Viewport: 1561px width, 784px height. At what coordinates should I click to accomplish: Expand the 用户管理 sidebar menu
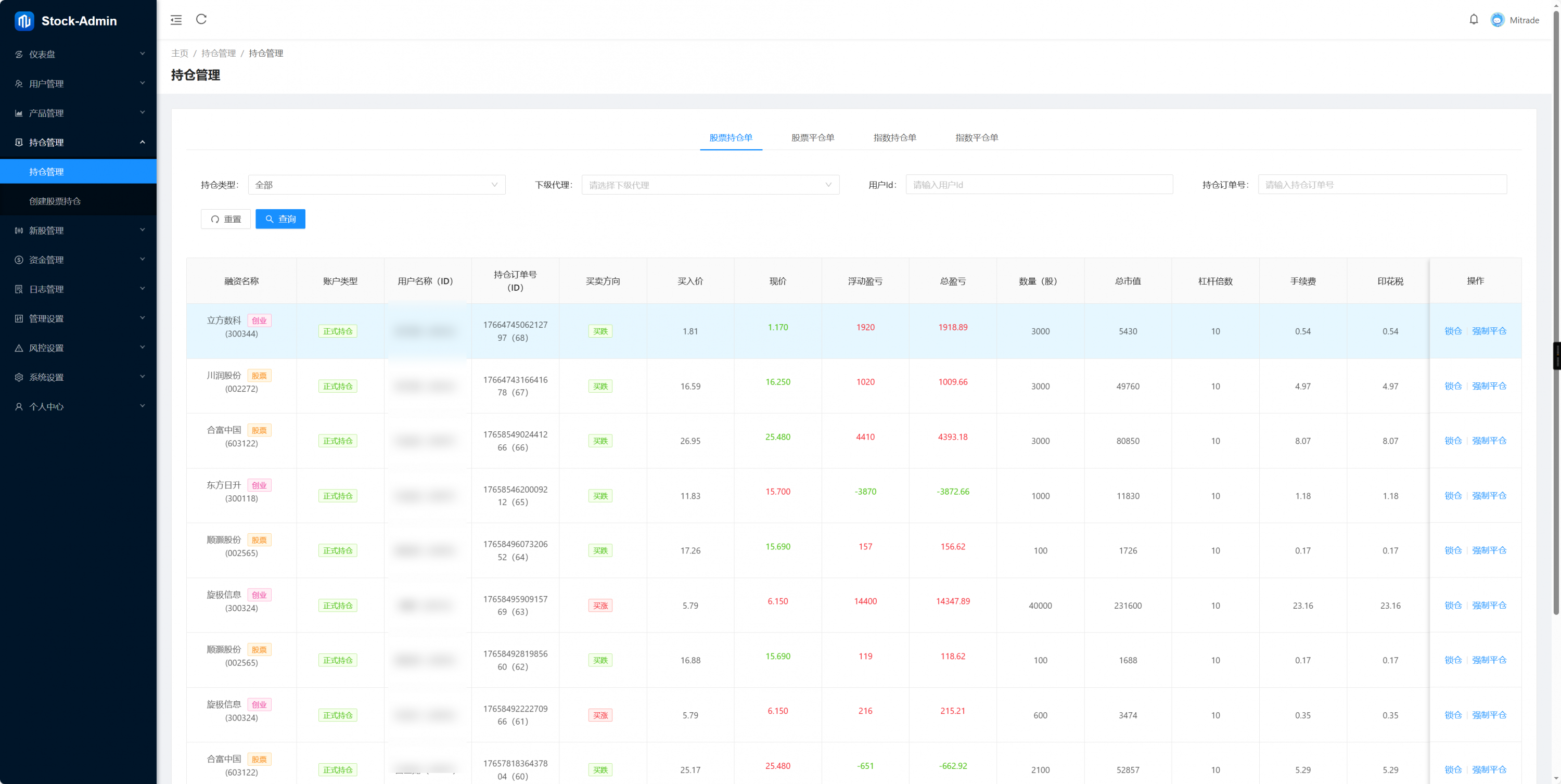78,84
